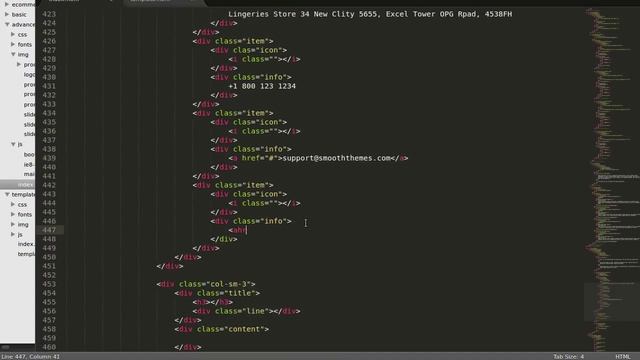The width and height of the screenshot is (640, 360).
Task: Open the HTML syntax selector
Action: tap(622, 356)
